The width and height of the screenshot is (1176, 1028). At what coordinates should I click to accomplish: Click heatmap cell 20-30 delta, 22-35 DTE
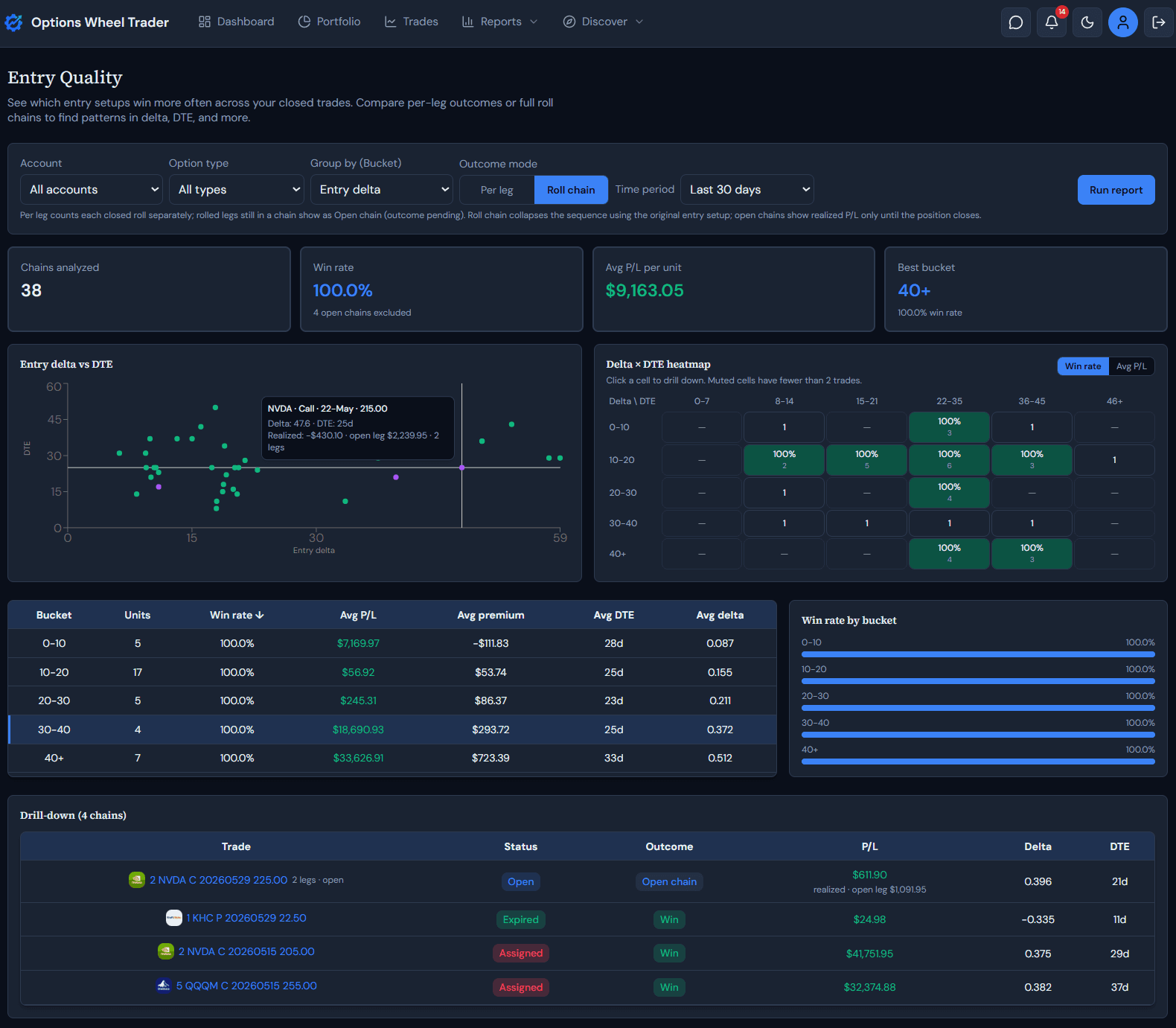pyautogui.click(x=949, y=493)
